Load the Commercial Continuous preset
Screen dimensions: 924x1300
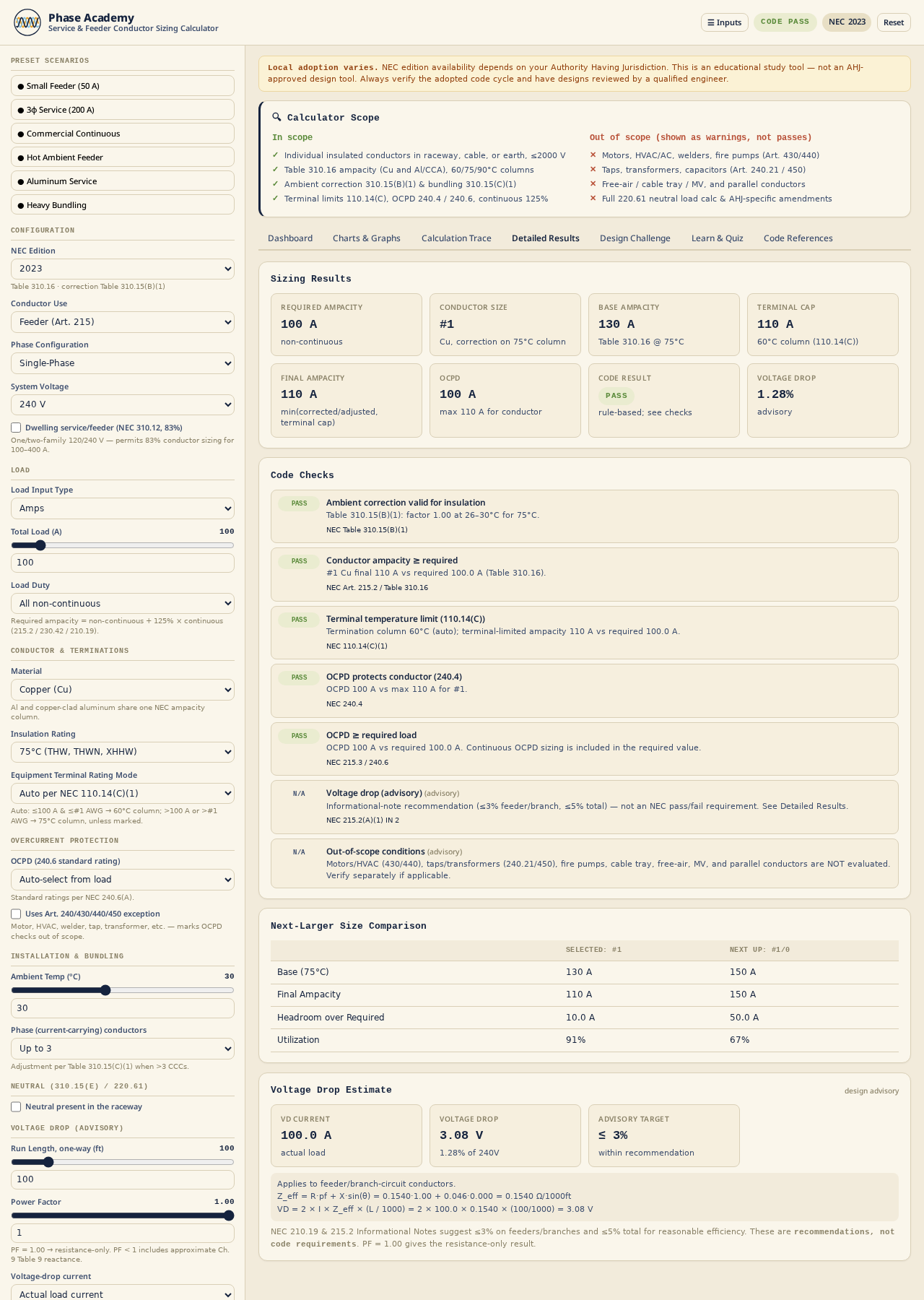(123, 133)
